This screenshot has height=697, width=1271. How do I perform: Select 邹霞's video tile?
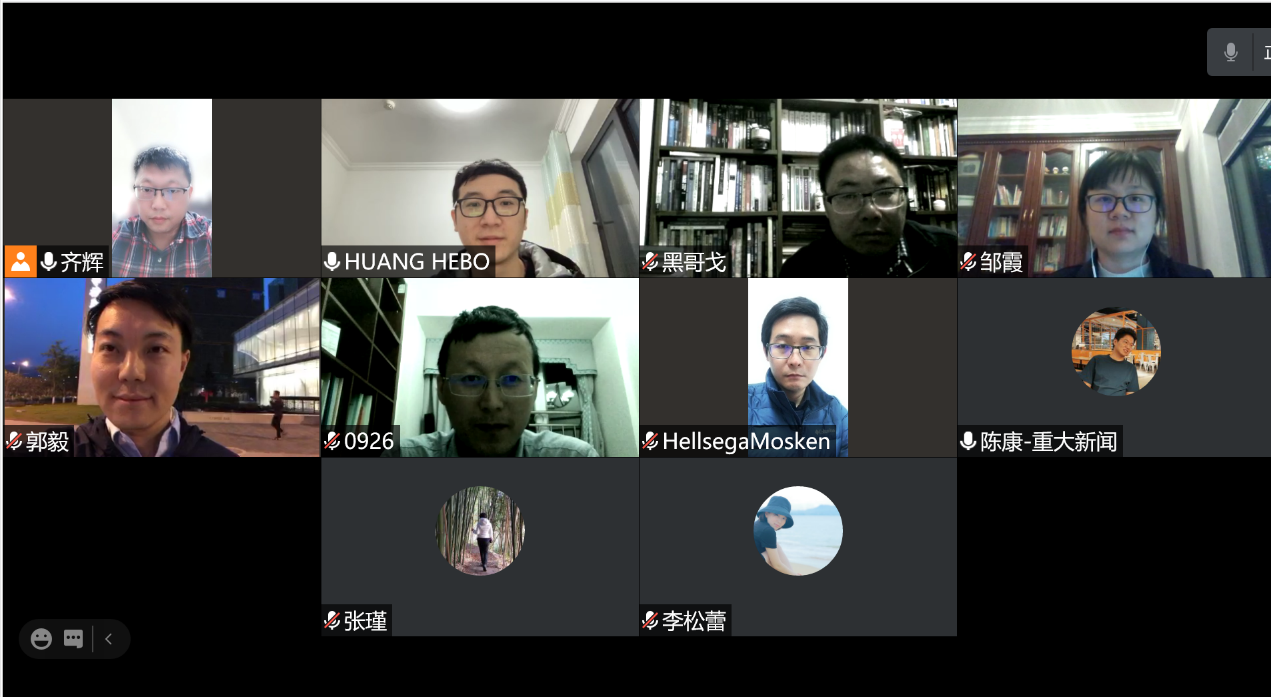[x=1114, y=187]
